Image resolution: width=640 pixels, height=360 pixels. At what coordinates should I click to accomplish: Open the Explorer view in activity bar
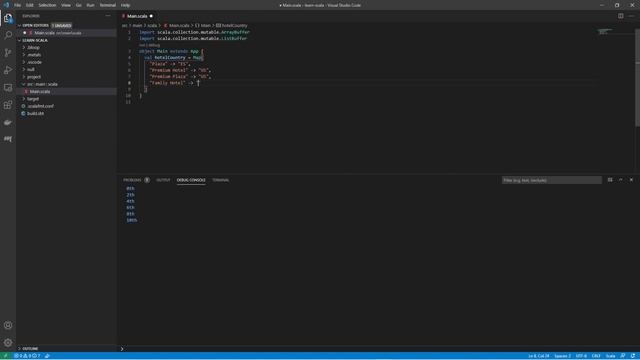tap(8, 18)
